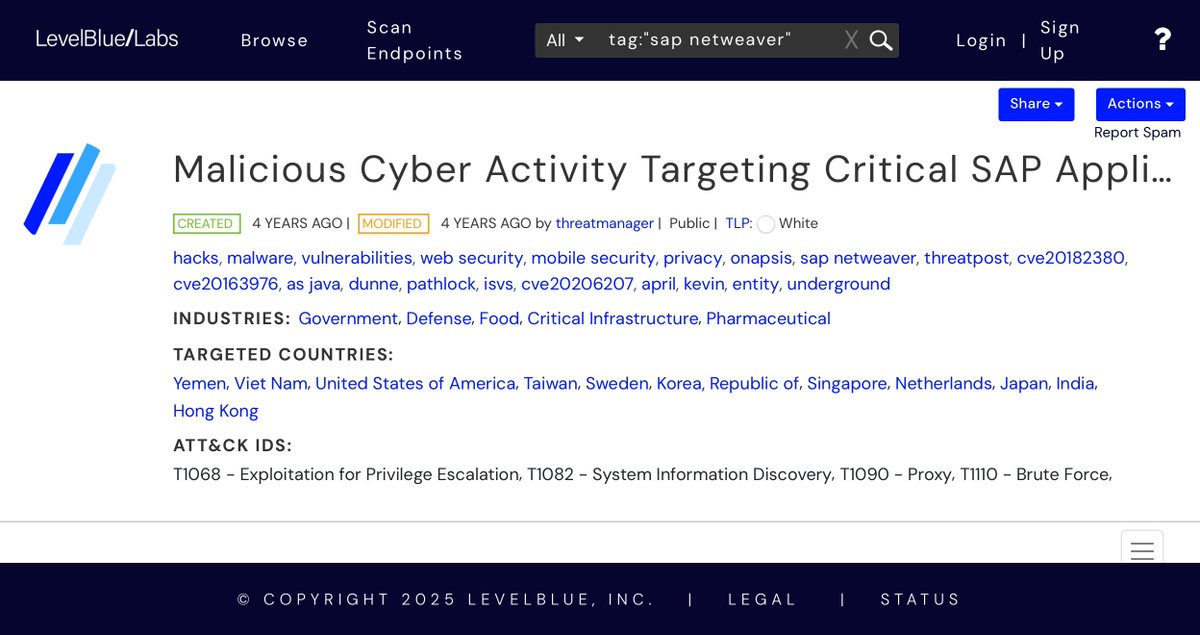Screen dimensions: 1200x635
Task: Open the Share dropdown
Action: pos(1036,104)
